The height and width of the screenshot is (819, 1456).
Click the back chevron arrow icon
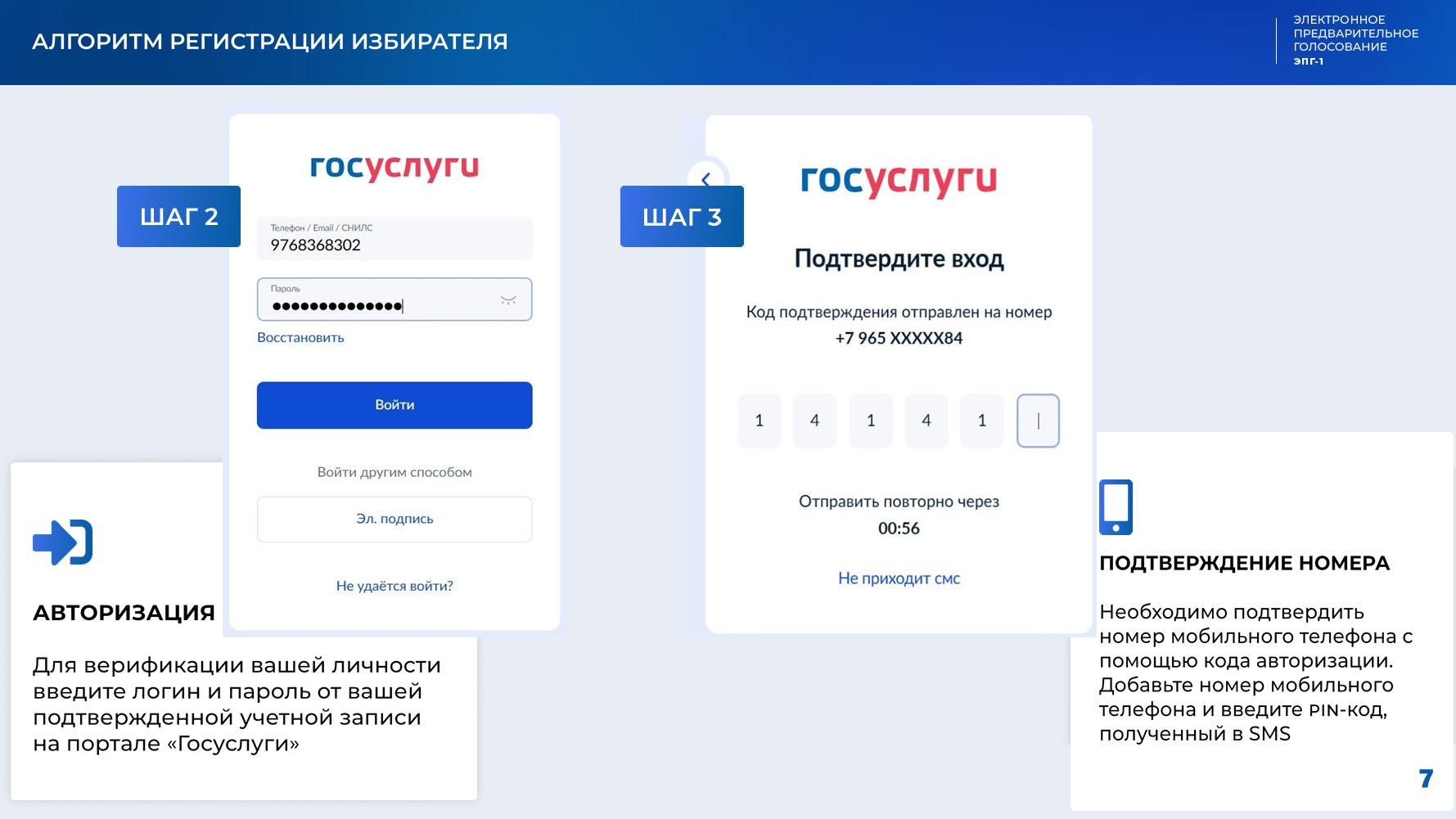706,178
